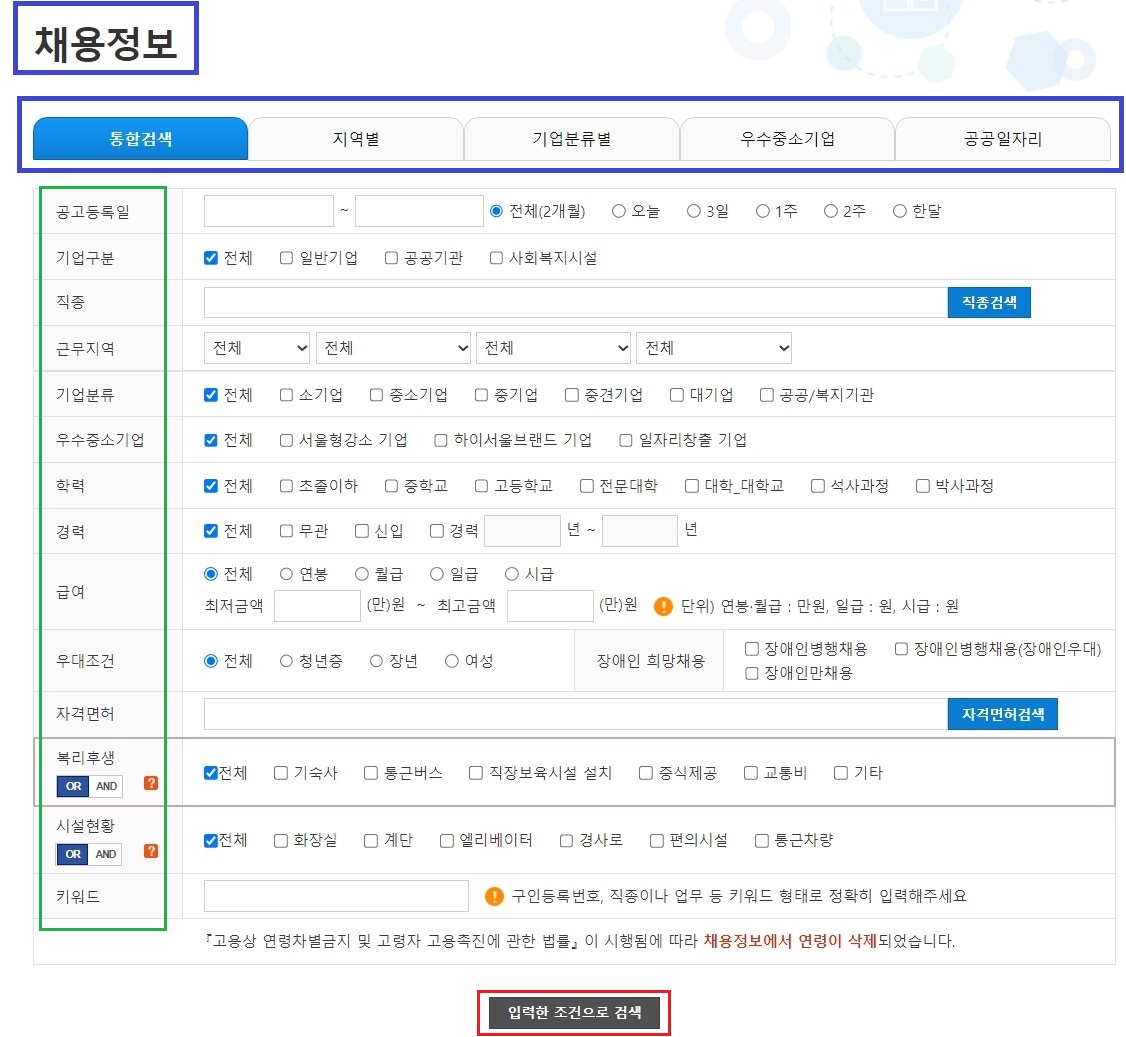Check the 전문대학 education checkbox

(x=587, y=486)
